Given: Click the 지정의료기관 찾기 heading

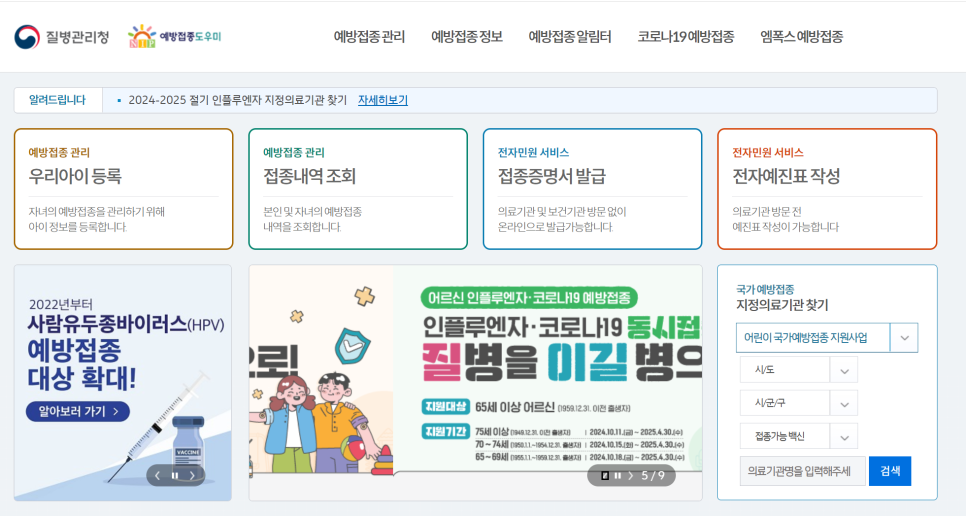Looking at the screenshot, I should pyautogui.click(x=782, y=305).
